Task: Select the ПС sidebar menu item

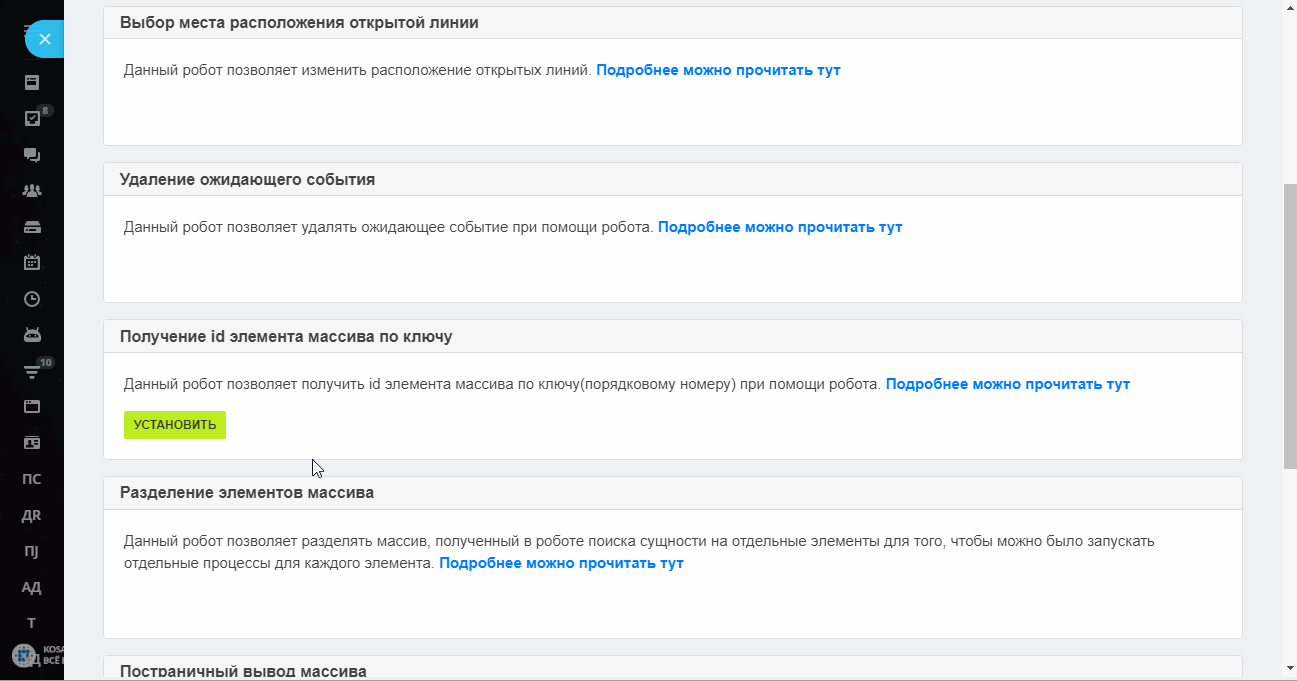Action: (x=32, y=479)
